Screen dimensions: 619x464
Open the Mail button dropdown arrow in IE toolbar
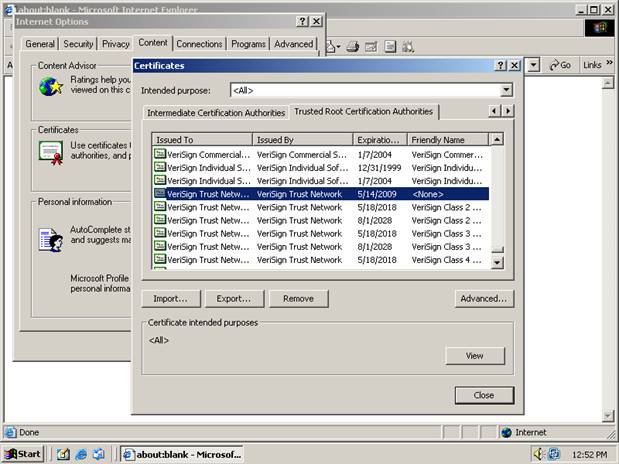coord(338,47)
